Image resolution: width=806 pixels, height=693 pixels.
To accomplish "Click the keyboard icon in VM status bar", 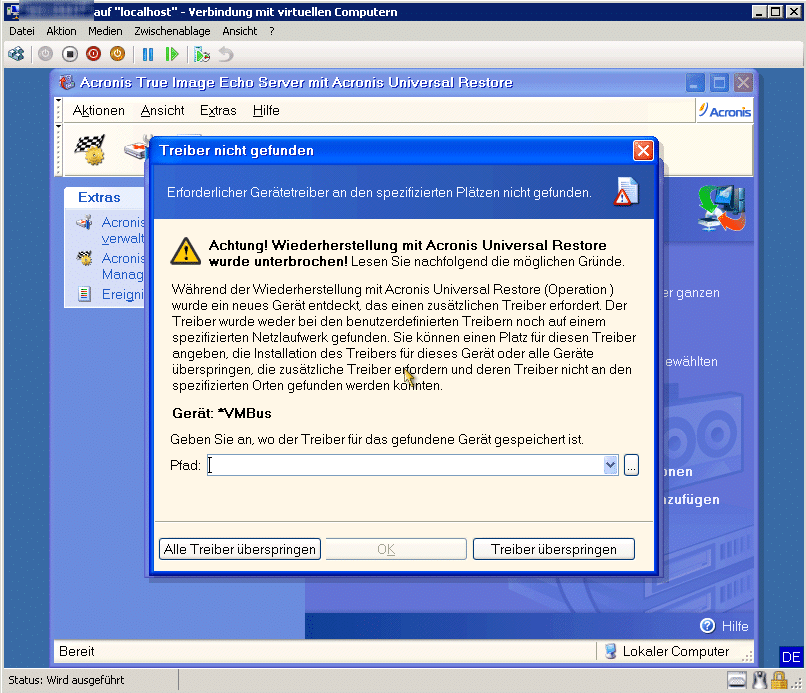I will (737, 680).
